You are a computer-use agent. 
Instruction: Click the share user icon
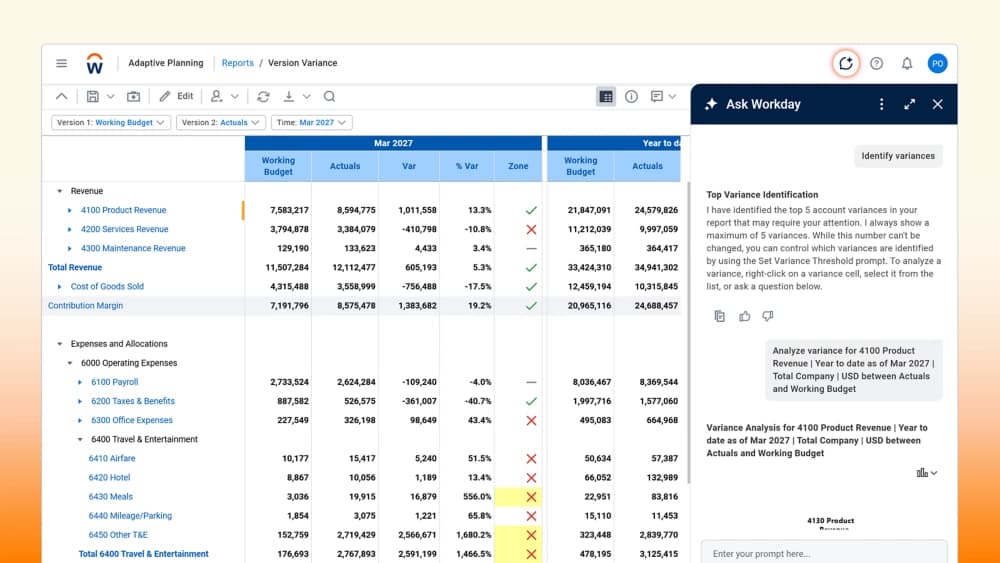point(217,96)
